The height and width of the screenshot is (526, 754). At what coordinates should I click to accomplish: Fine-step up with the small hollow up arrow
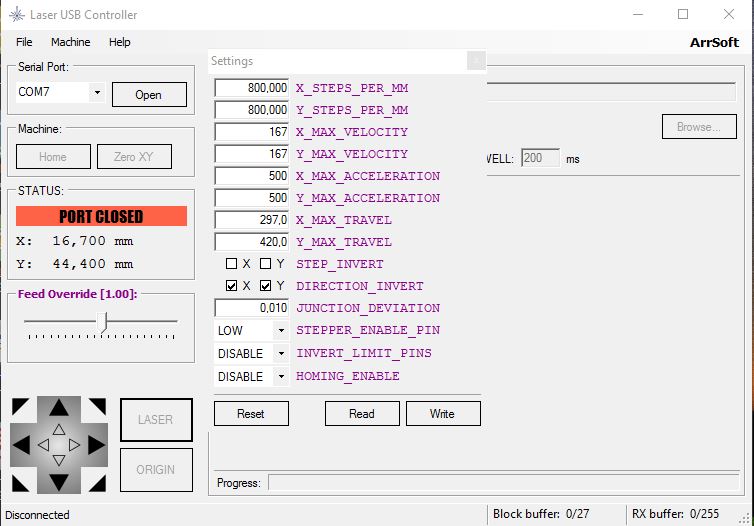(59, 429)
